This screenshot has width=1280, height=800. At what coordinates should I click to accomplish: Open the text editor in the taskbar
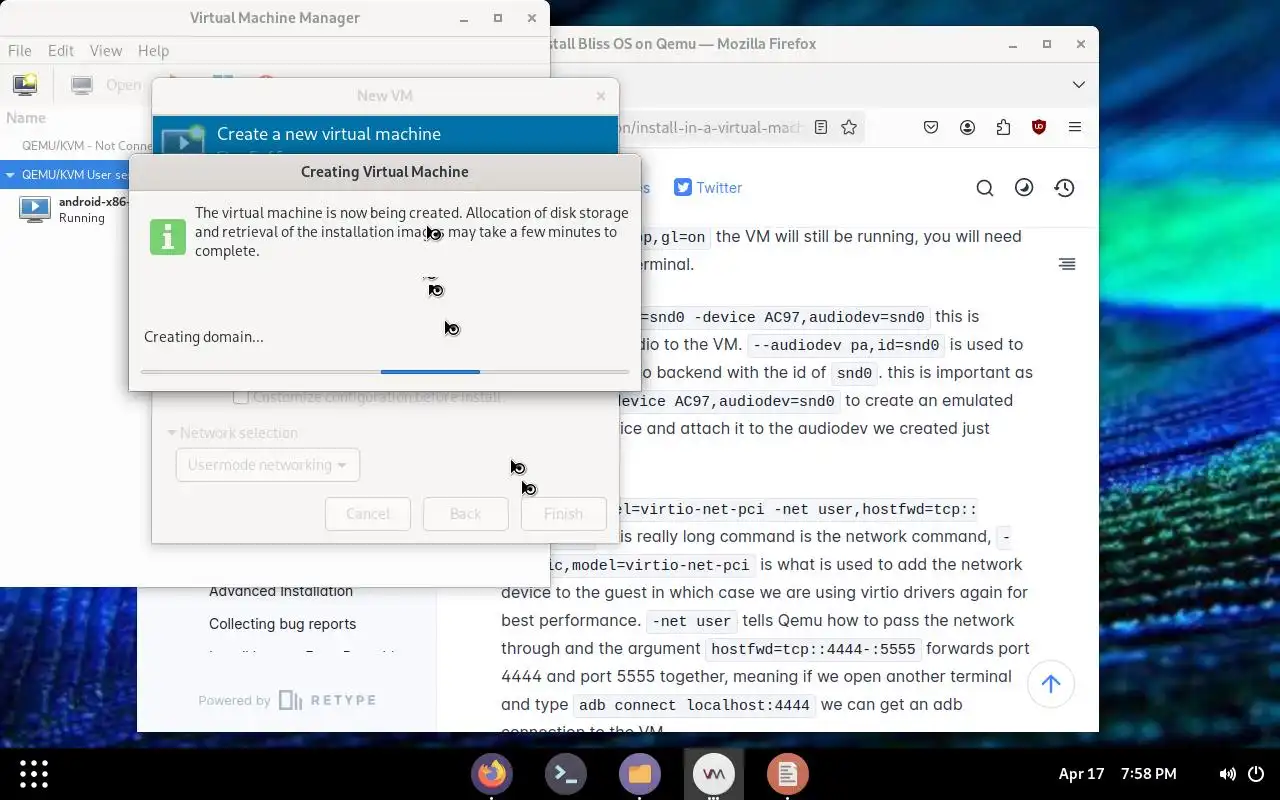(x=788, y=773)
